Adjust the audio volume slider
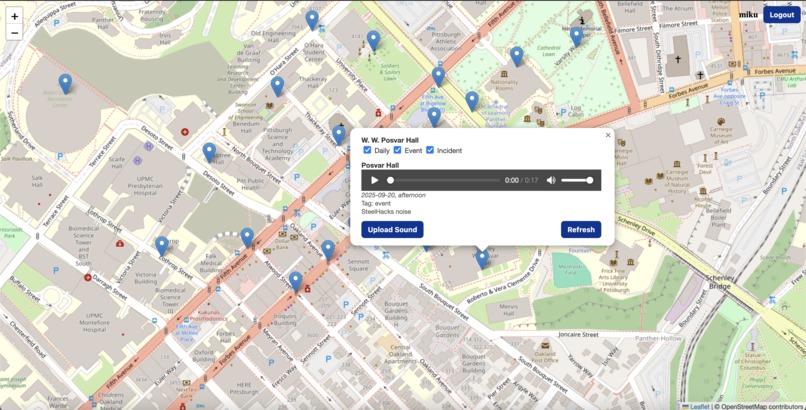Image resolution: width=806 pixels, height=410 pixels. [x=577, y=180]
